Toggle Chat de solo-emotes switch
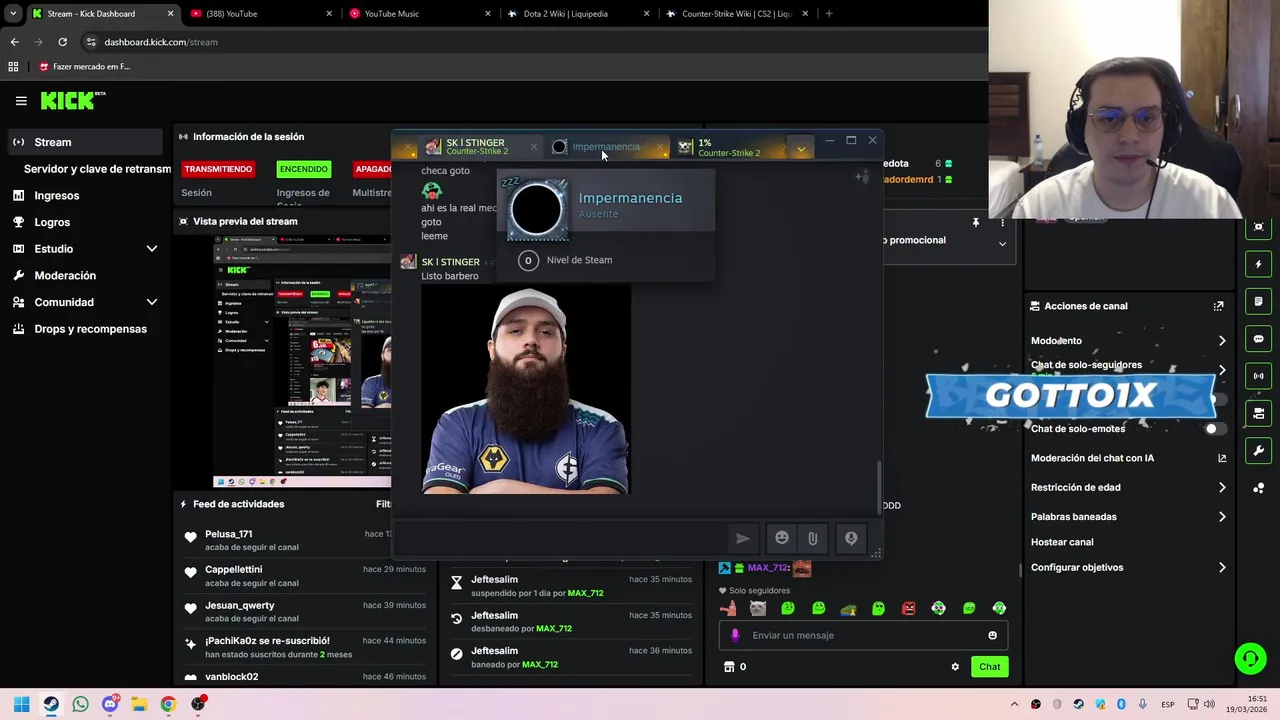This screenshot has height=720, width=1280. coord(1214,429)
